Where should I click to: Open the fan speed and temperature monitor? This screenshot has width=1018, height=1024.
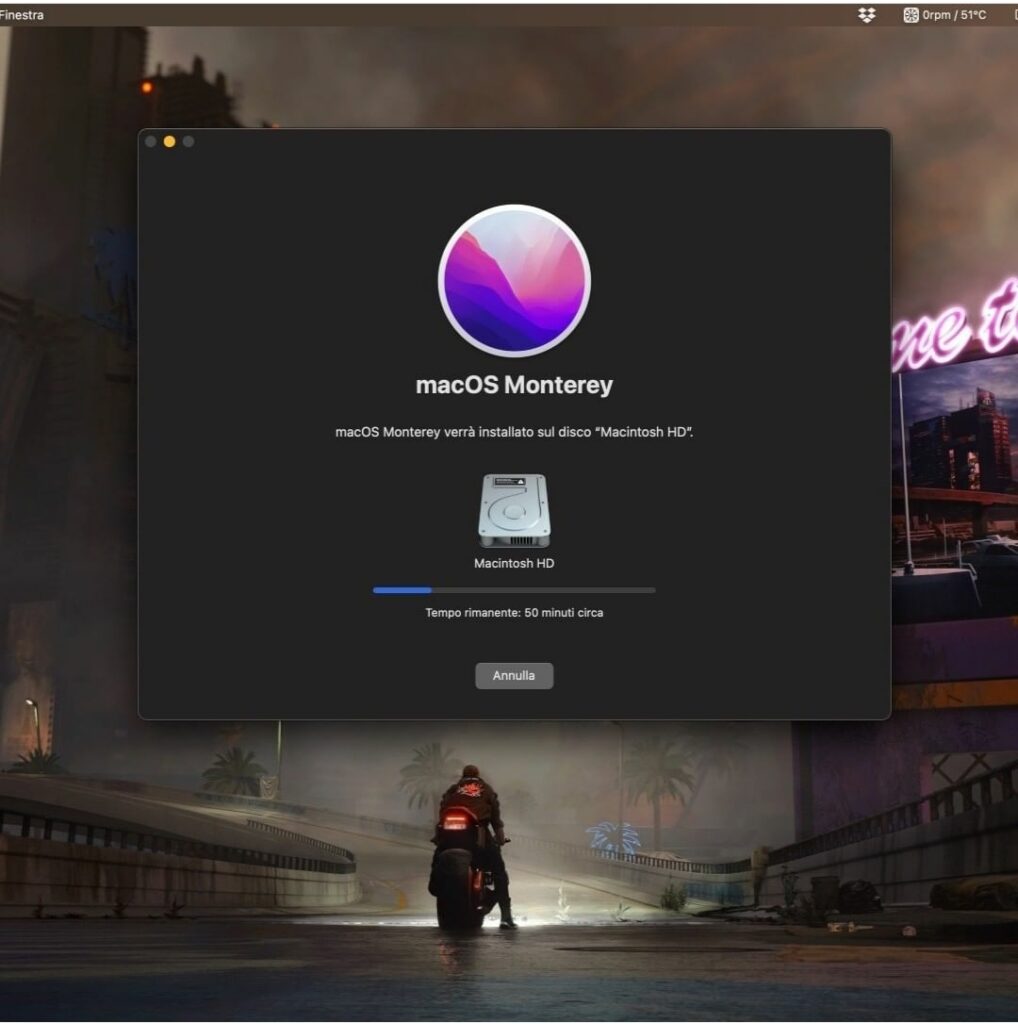tap(944, 15)
